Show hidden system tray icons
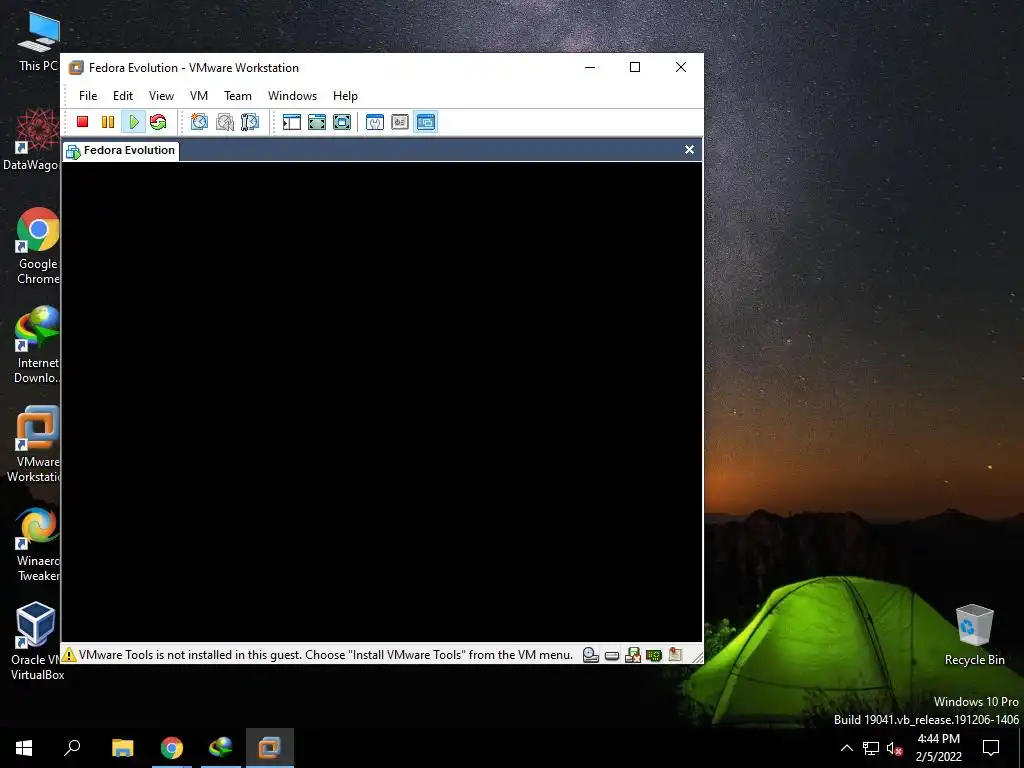 point(846,748)
